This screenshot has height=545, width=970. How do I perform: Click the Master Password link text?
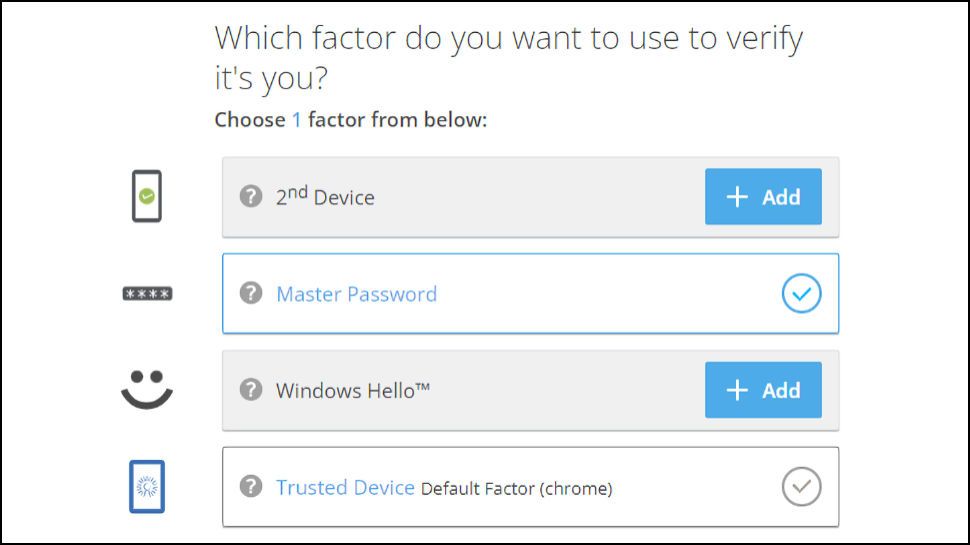pos(356,294)
